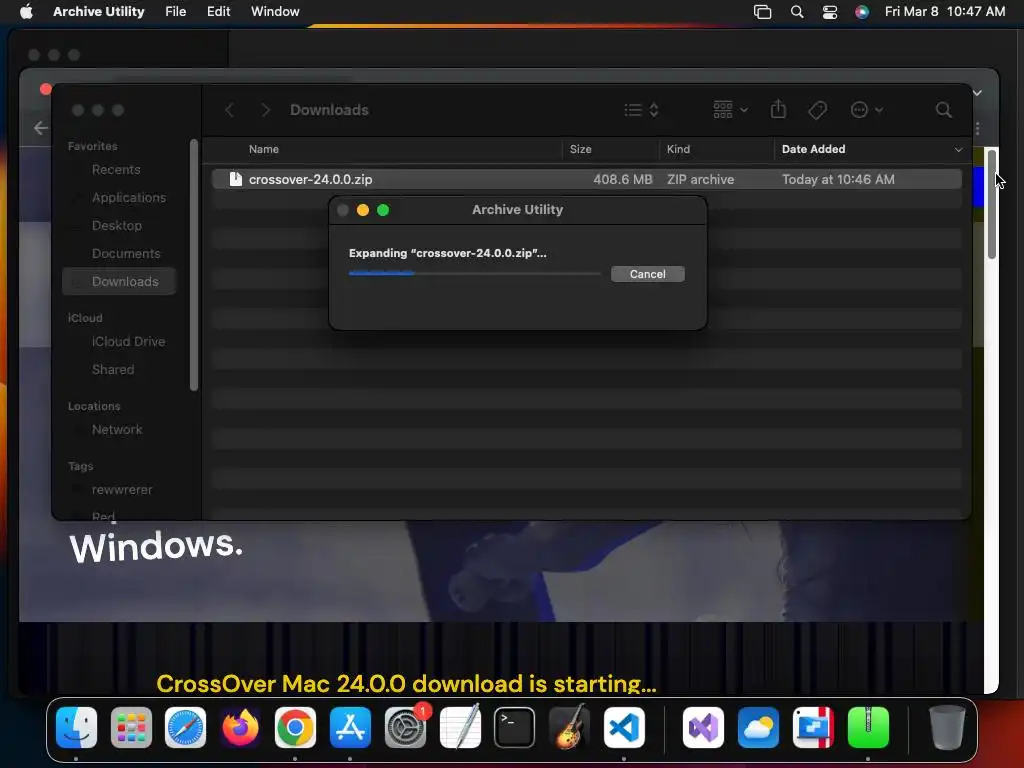
Task: Change Finder list view style
Action: (x=641, y=110)
